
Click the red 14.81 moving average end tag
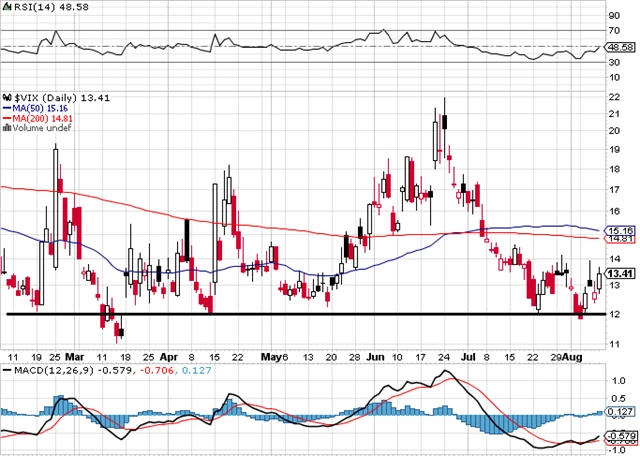pos(621,238)
